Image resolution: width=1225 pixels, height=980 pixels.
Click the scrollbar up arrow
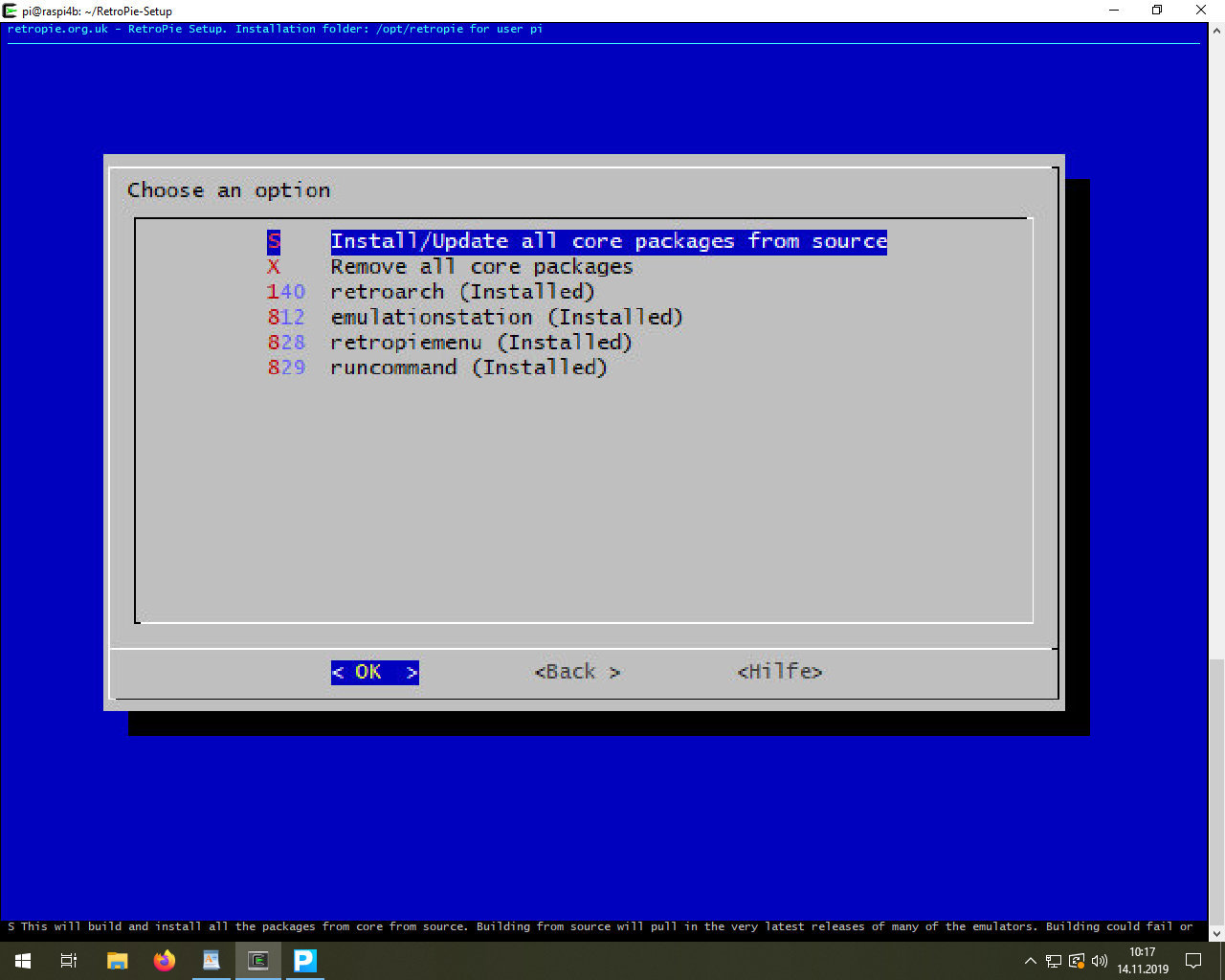[1216, 31]
